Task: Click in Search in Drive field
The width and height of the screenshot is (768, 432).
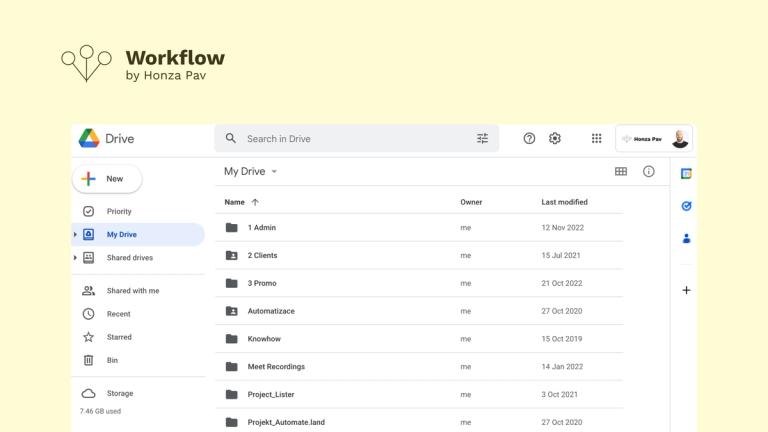Action: point(356,139)
